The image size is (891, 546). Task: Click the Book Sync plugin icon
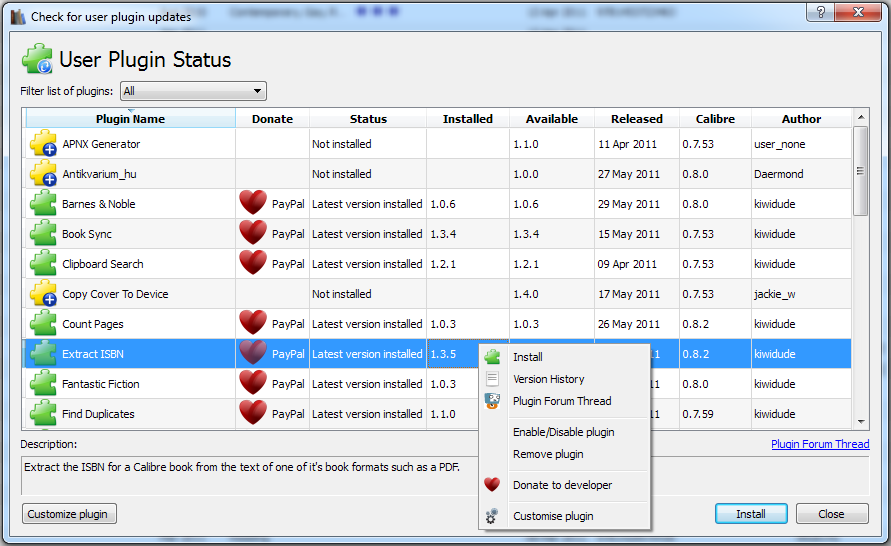pos(43,234)
